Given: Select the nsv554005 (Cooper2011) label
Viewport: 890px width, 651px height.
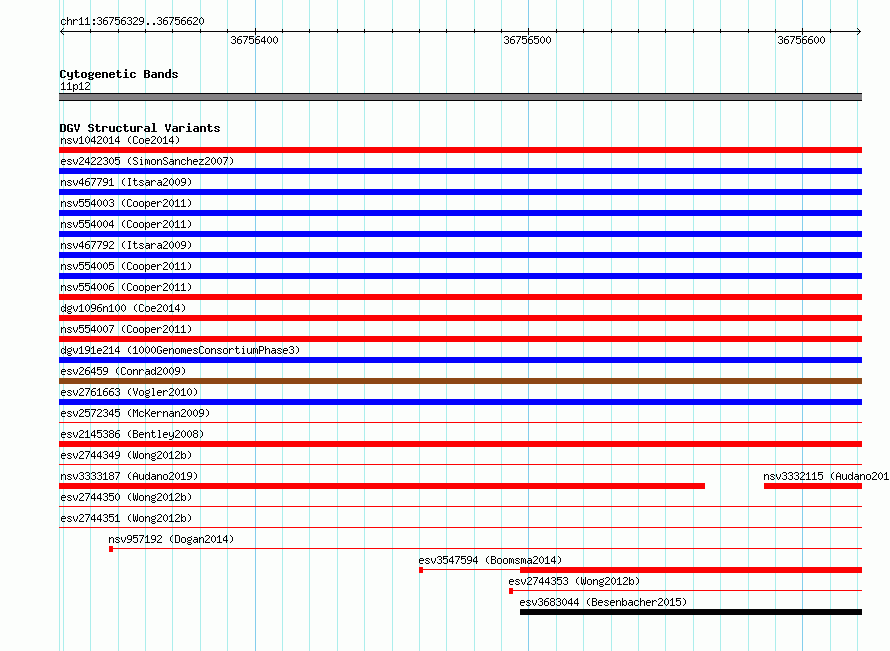Looking at the screenshot, I should (x=126, y=266).
